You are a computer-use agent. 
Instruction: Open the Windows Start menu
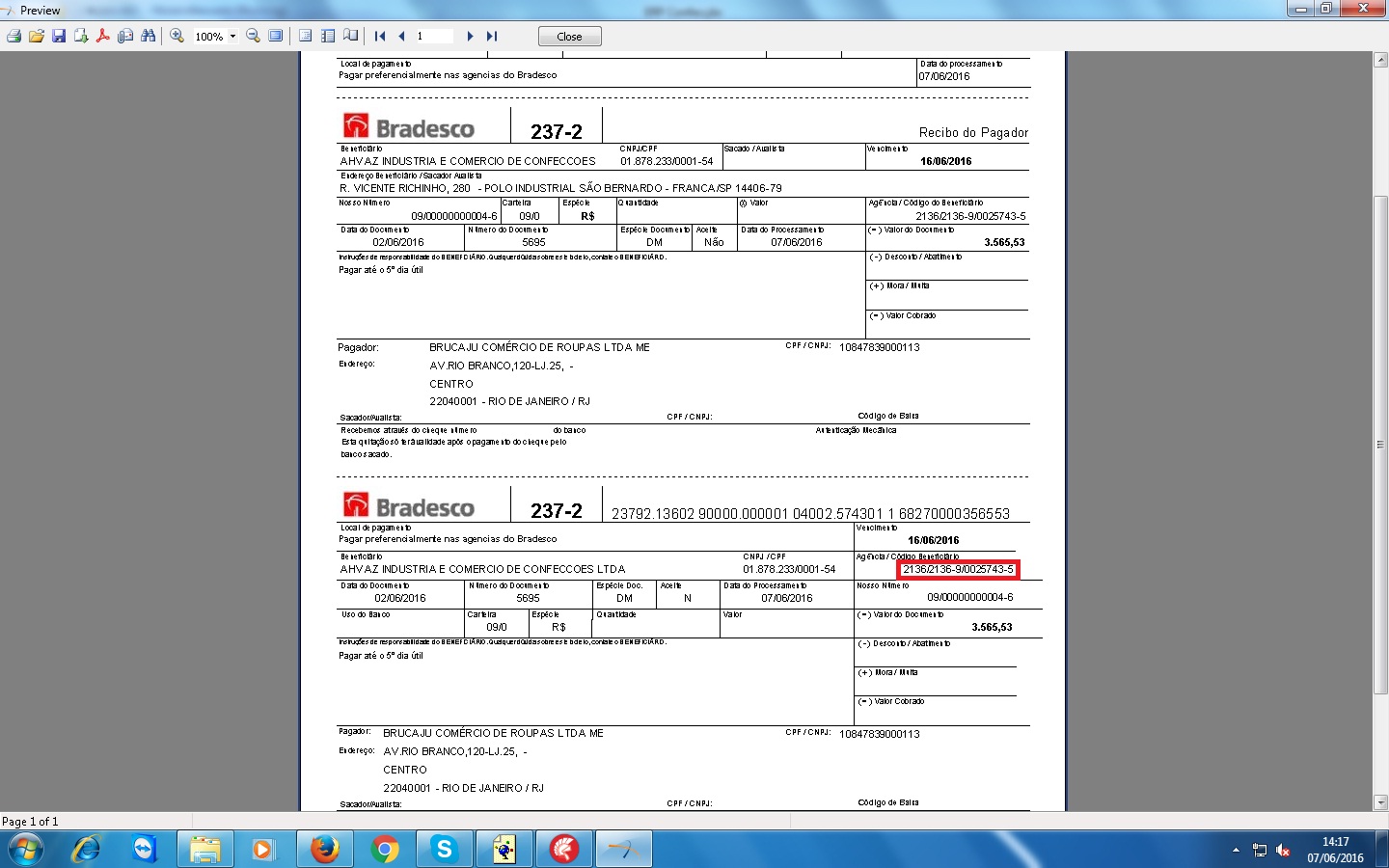coord(26,849)
